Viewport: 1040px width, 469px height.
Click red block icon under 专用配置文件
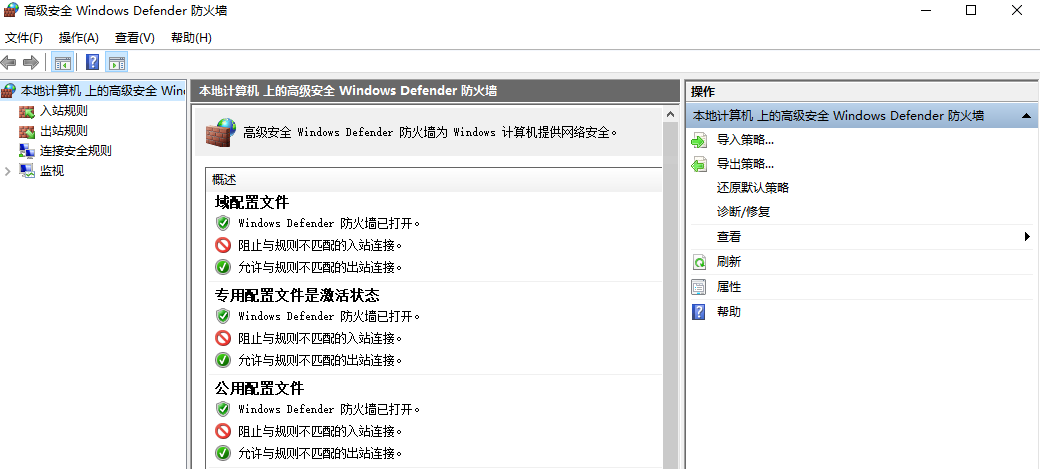(223, 338)
